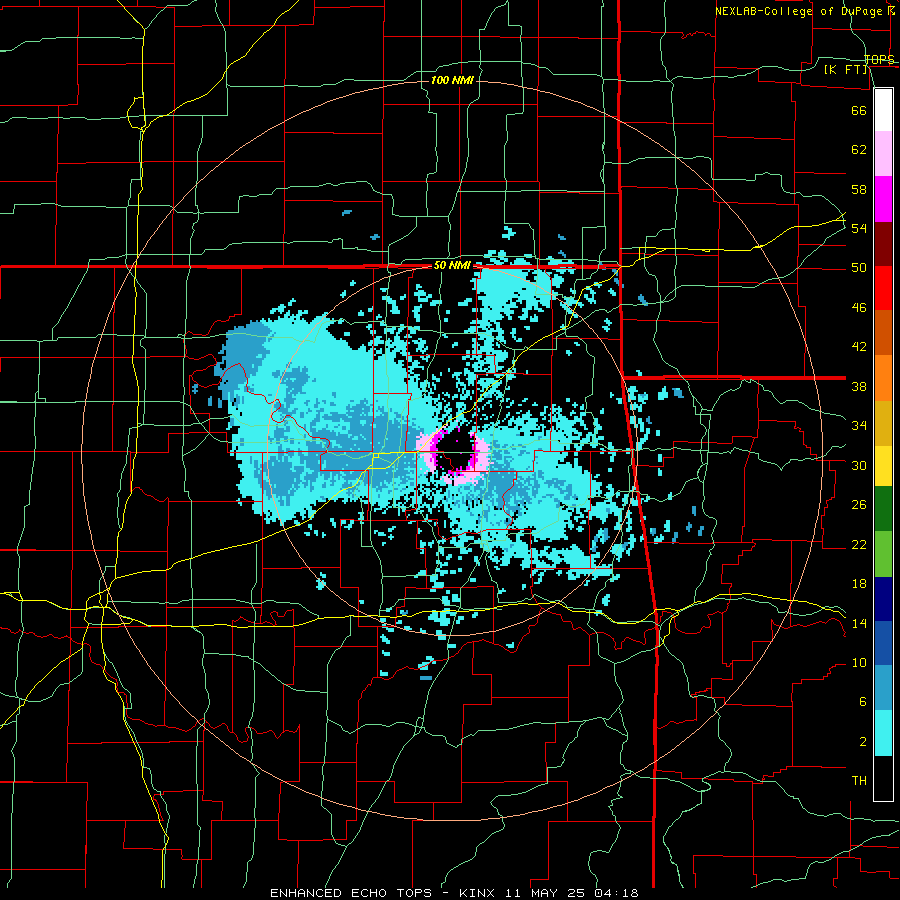
Task: Click the 58 legend value
Action: coord(859,189)
